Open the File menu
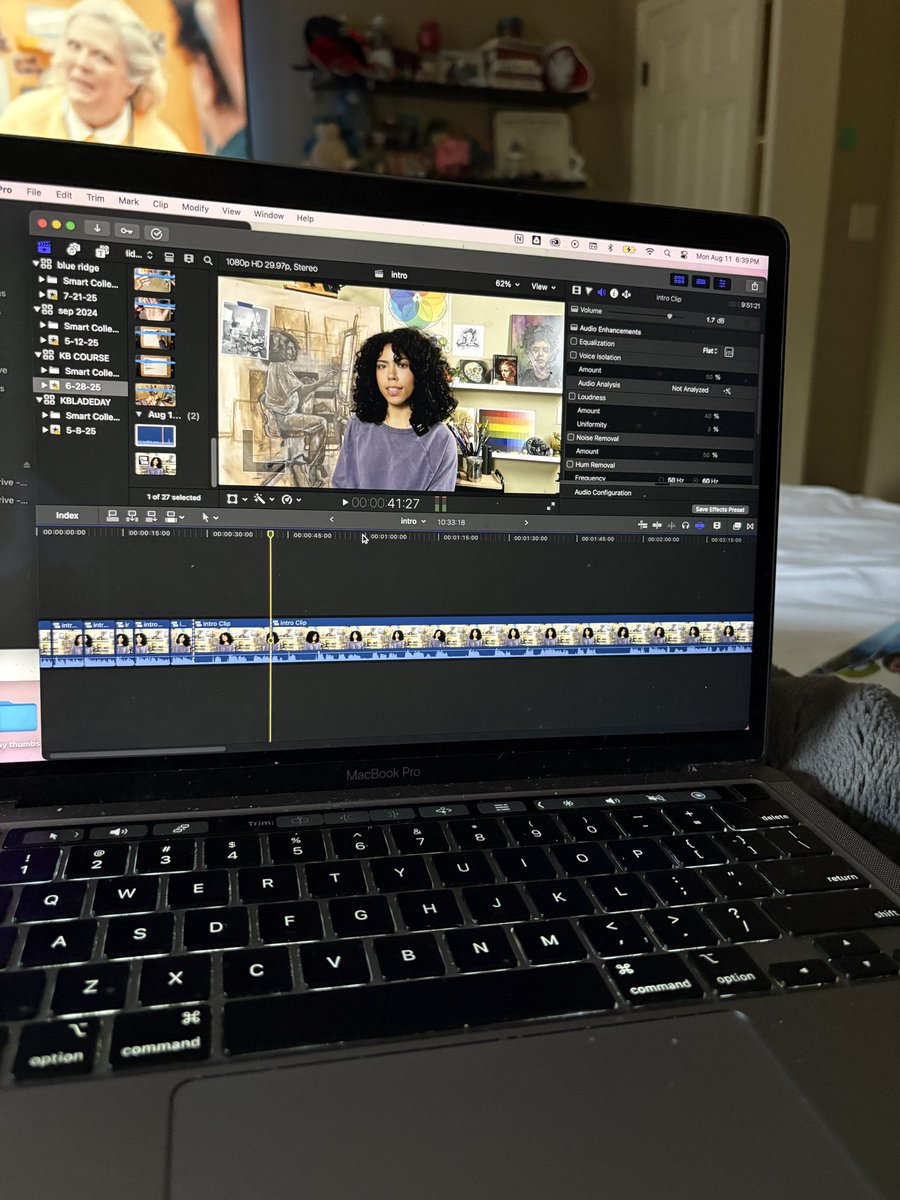Screen dimensions: 900x1200 [34, 192]
